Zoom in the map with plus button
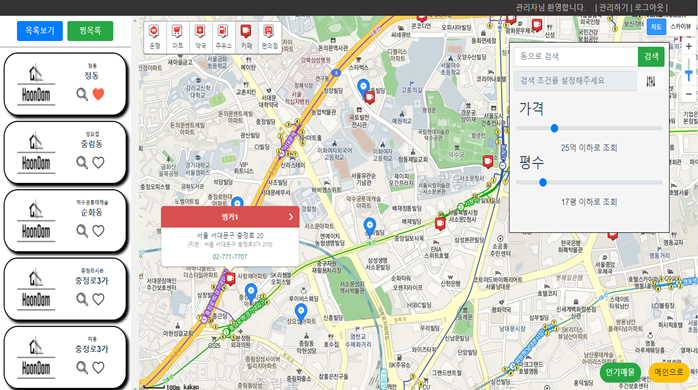Viewport: 698px width, 390px height. pos(689,46)
